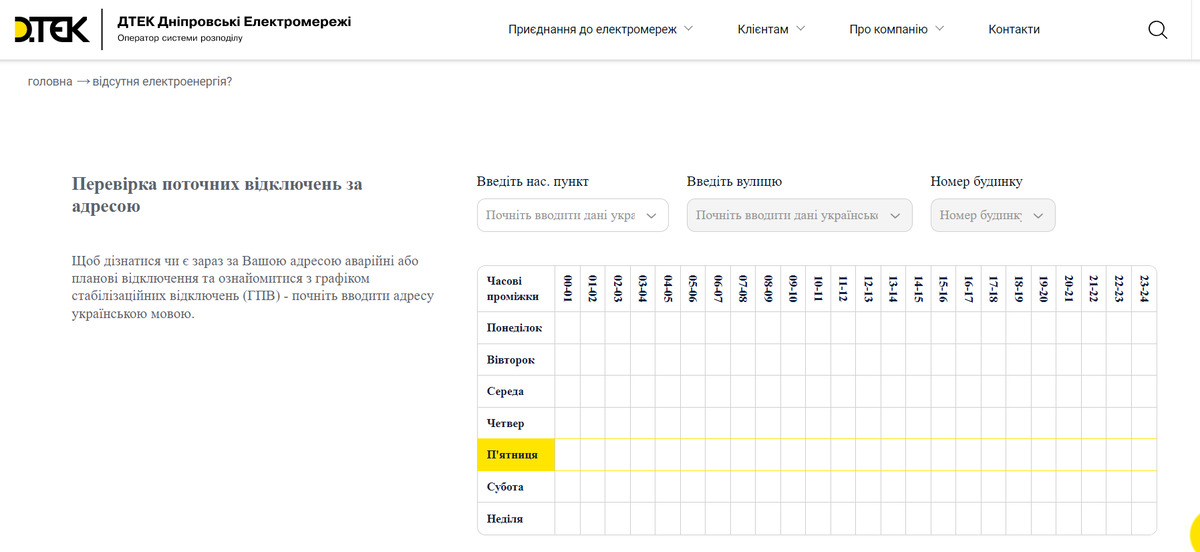Expand the Про компанію dropdown menu
1200x552 pixels.
point(896,30)
